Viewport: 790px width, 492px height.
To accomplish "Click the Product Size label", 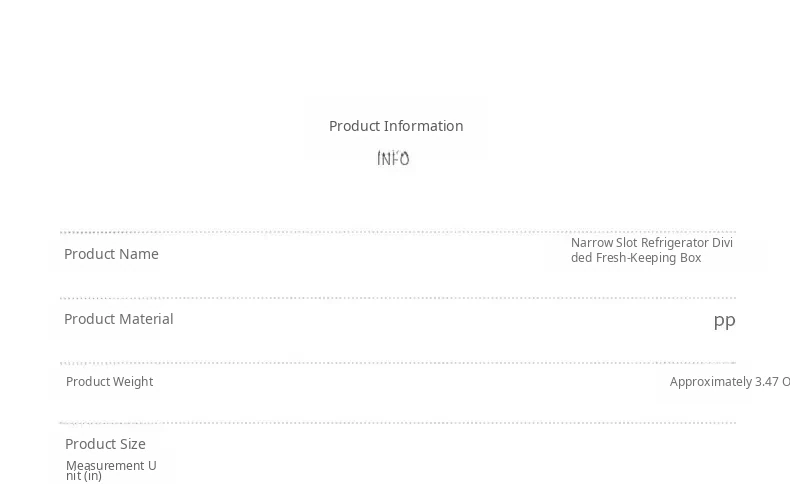I will (x=105, y=444).
